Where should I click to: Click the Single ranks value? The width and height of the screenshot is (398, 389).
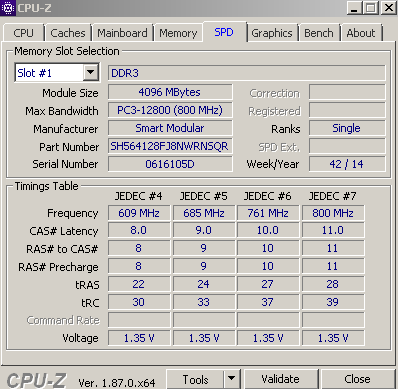[x=347, y=128]
